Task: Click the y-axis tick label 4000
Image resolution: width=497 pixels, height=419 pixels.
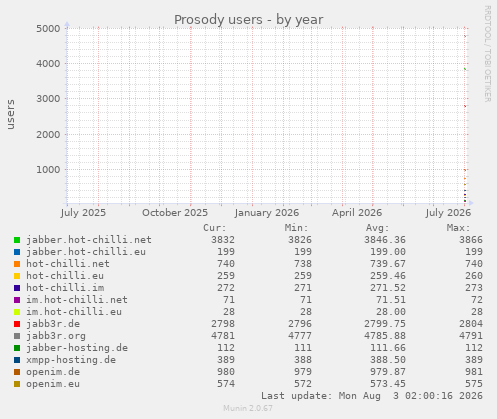Action: 48,63
